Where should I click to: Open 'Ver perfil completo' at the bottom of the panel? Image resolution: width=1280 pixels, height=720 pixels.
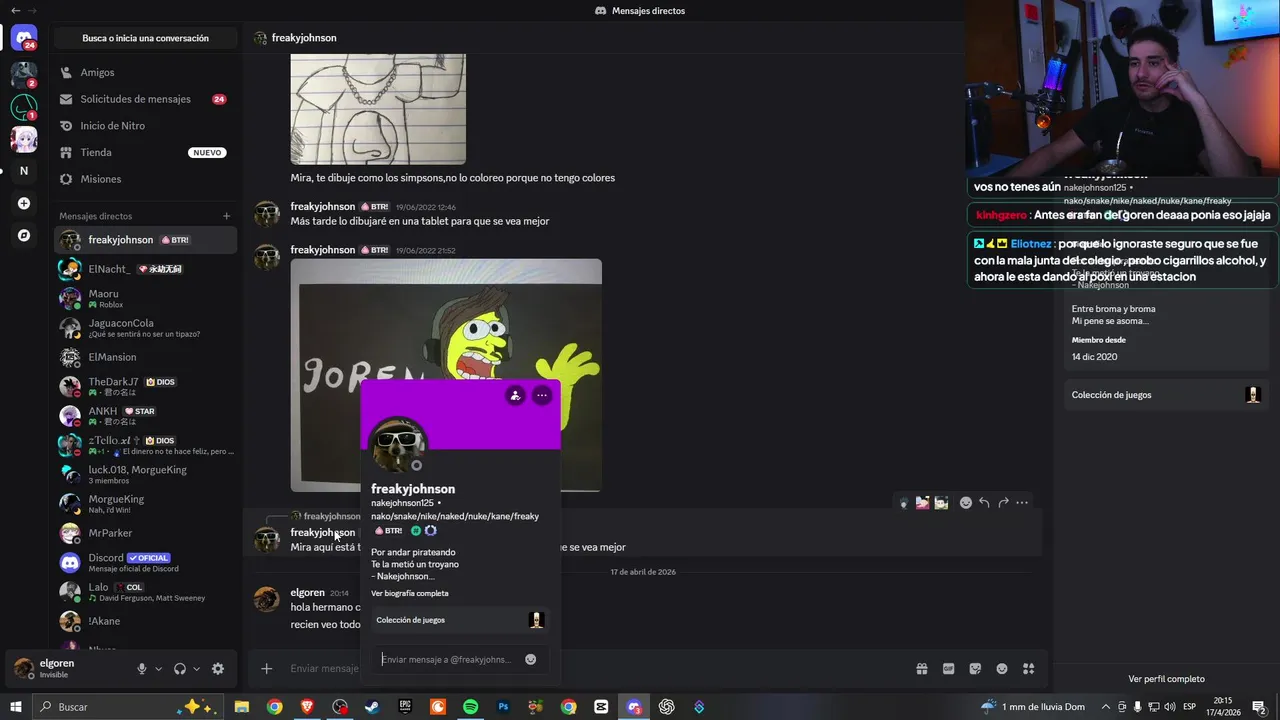tap(1166, 679)
